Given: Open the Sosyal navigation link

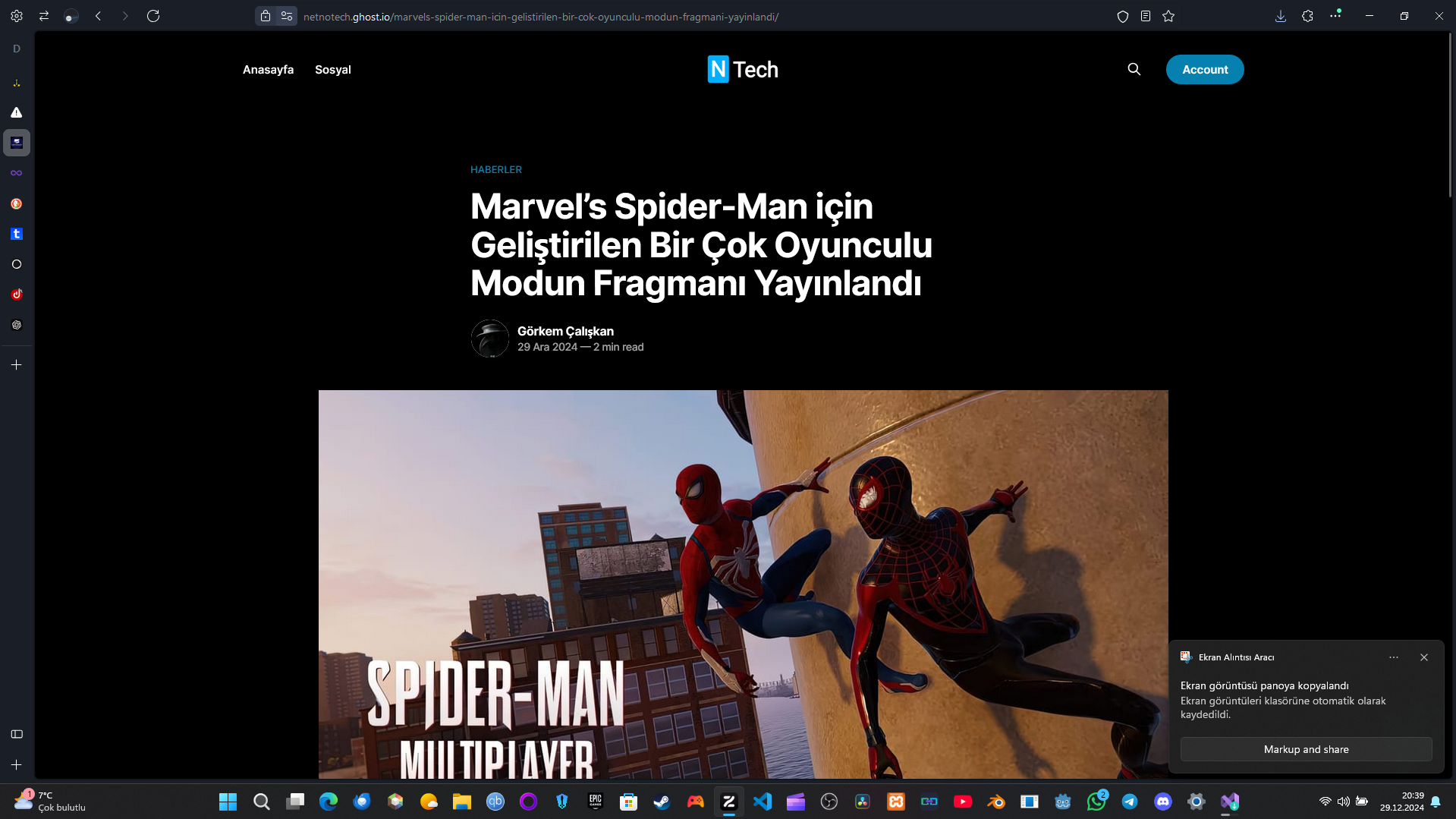Looking at the screenshot, I should (x=333, y=69).
